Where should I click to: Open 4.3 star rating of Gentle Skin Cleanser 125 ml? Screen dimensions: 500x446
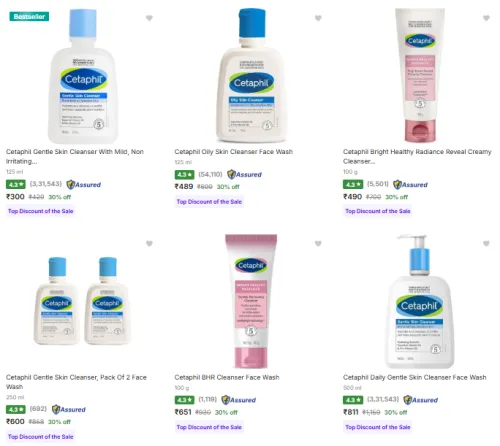[x=16, y=184]
